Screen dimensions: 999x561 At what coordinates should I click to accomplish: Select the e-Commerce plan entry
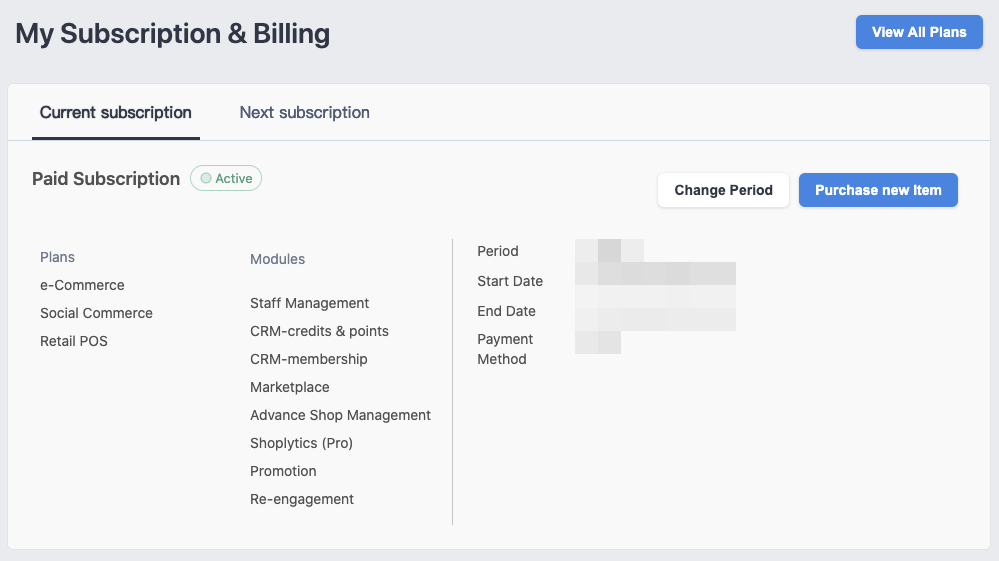tap(82, 285)
